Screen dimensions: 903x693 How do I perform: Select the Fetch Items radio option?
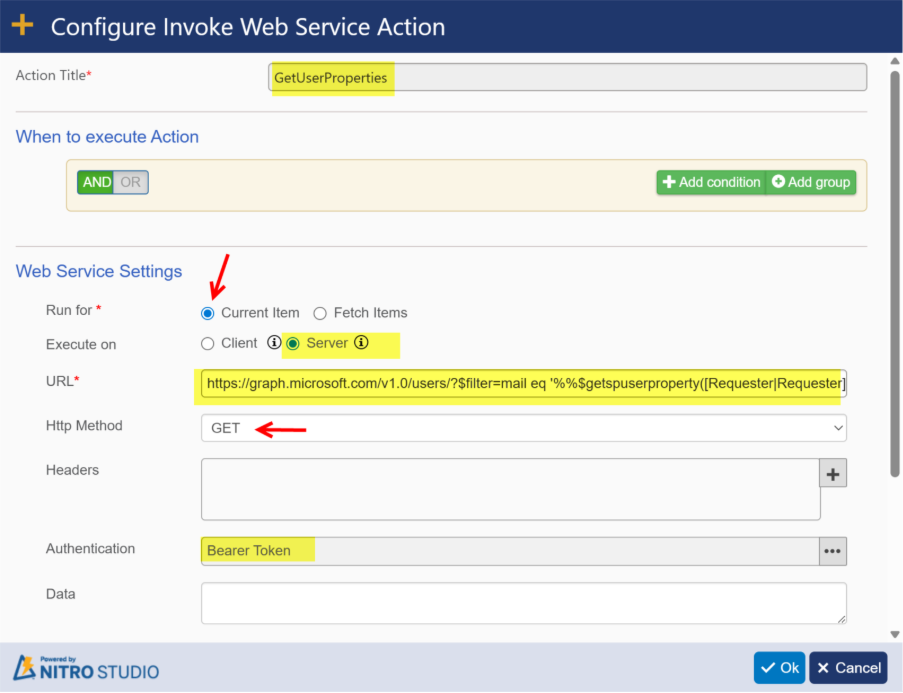click(x=320, y=313)
